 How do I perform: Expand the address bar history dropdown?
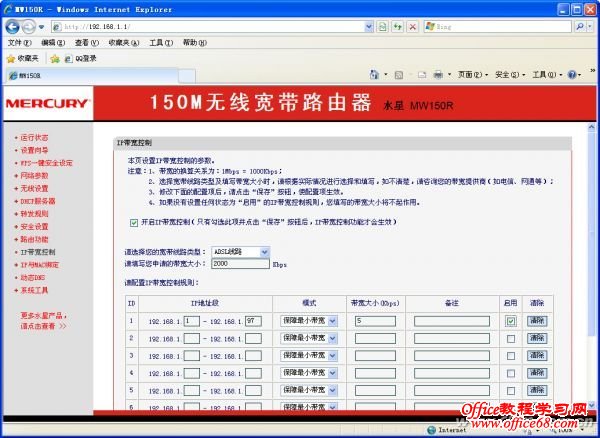pyautogui.click(x=368, y=27)
